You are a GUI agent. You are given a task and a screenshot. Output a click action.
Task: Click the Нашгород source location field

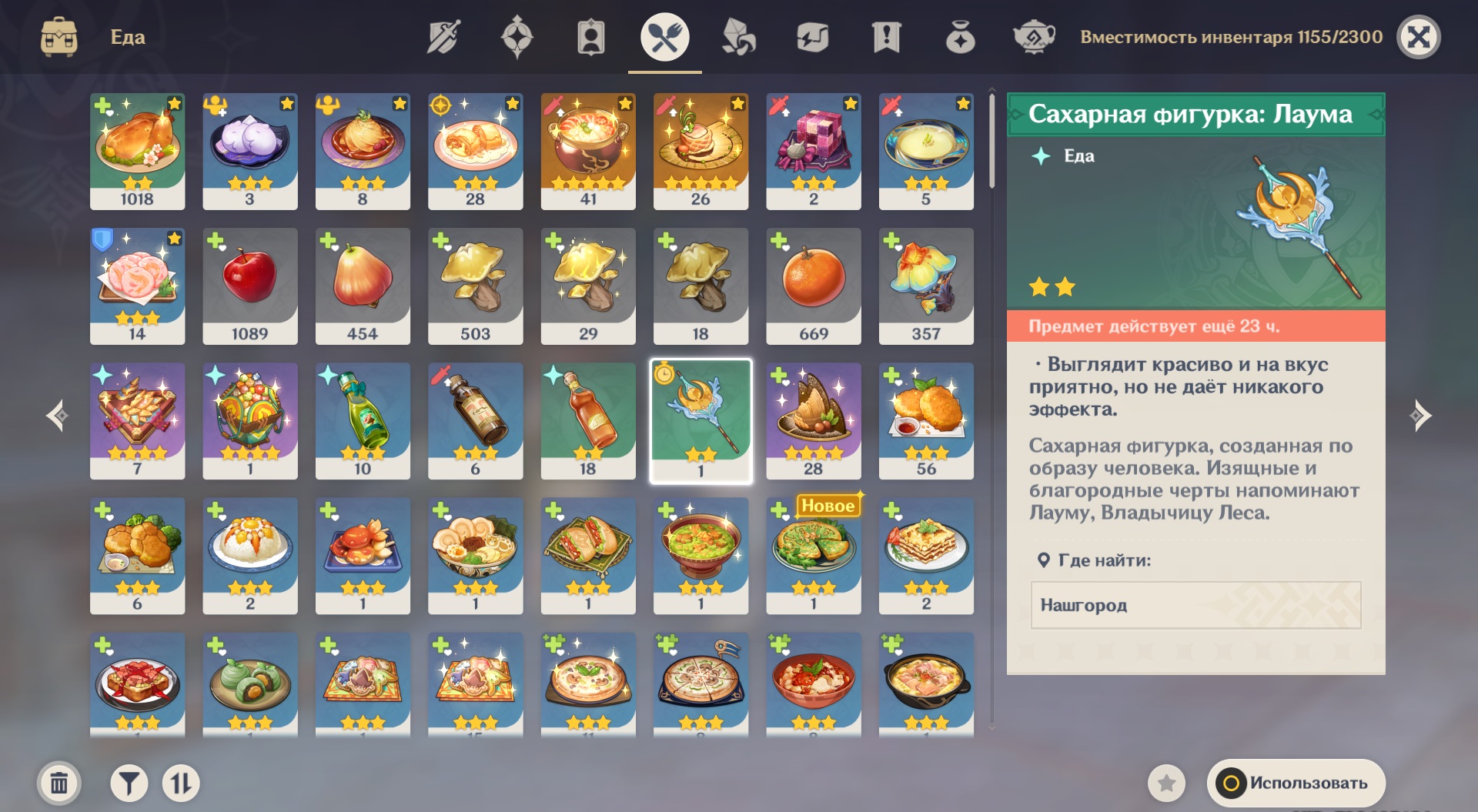1195,605
